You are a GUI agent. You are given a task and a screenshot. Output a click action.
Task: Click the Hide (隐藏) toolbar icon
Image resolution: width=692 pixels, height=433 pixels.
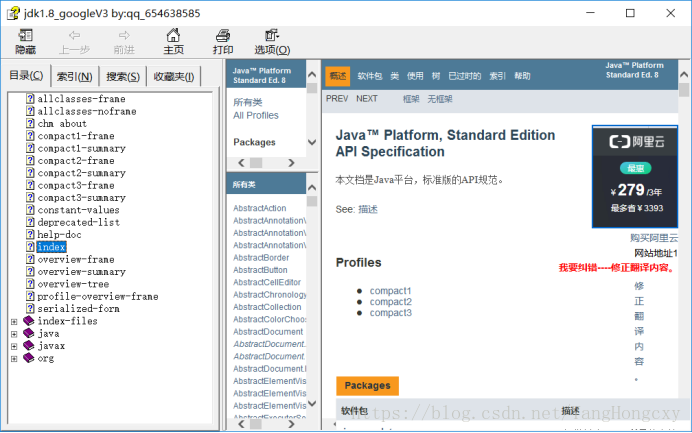(x=25, y=36)
